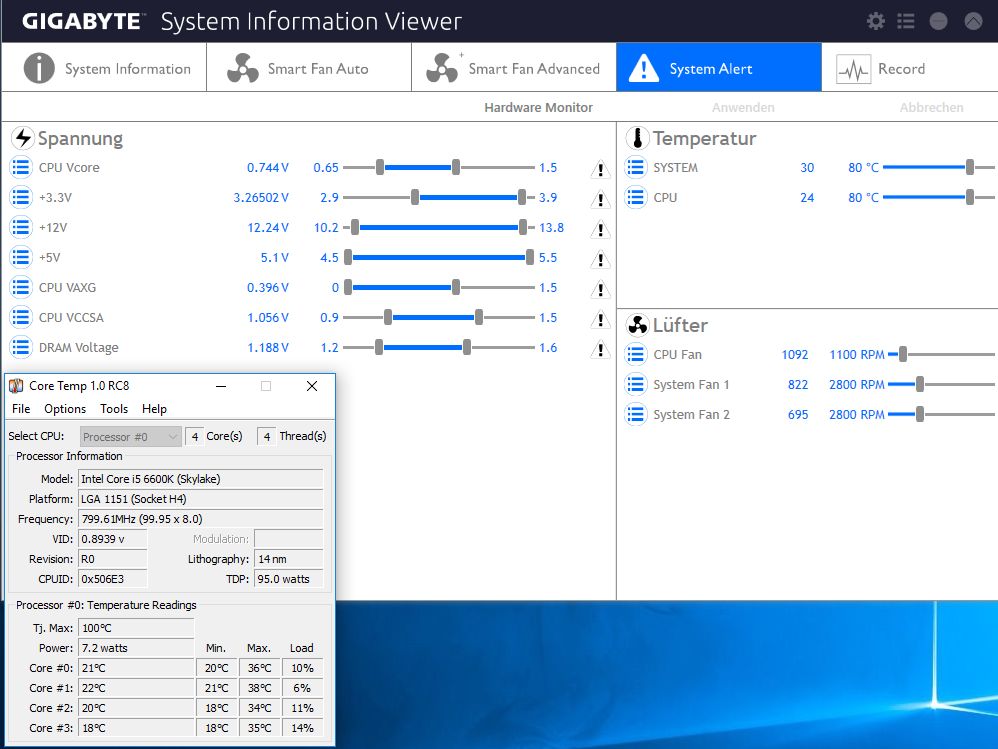This screenshot has width=998, height=749.
Task: Toggle the CPU VAXG alert warning icon
Action: click(600, 289)
